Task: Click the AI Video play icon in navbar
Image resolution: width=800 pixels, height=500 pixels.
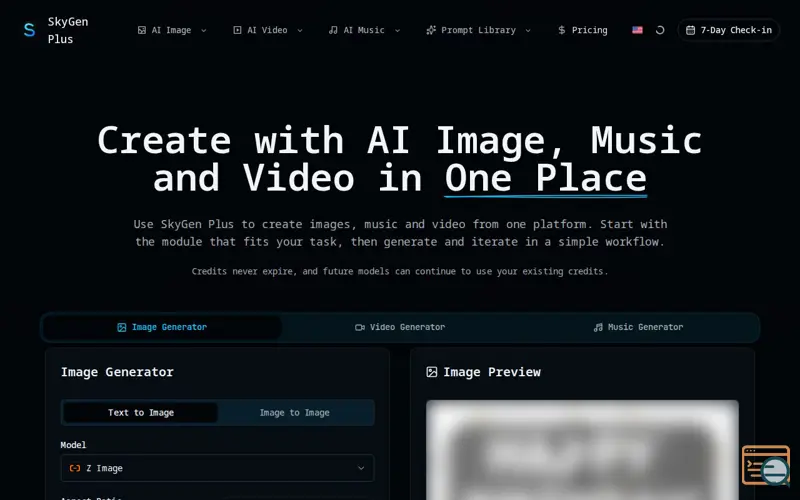Action: point(237,30)
